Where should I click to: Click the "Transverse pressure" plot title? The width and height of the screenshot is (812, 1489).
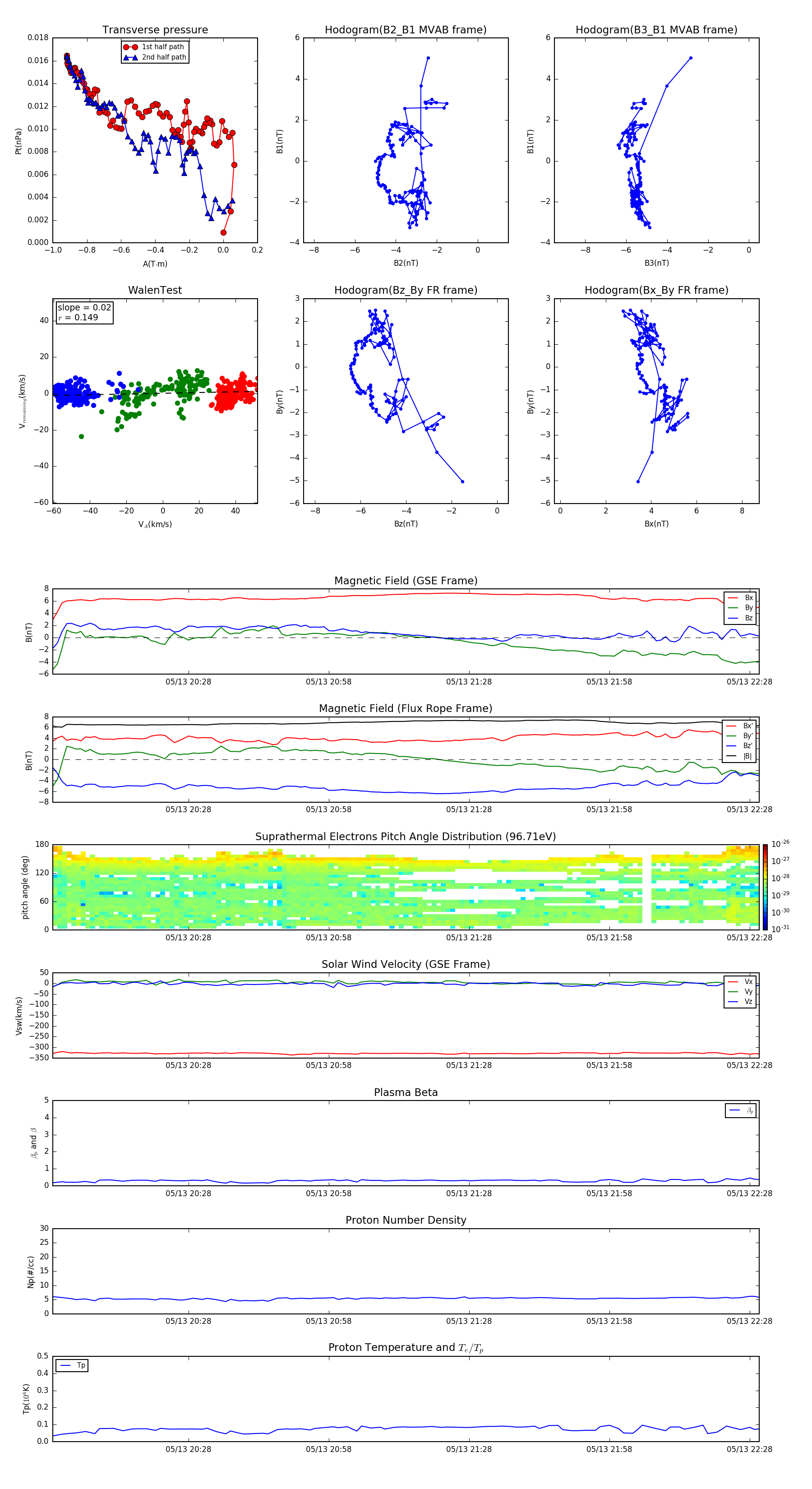(155, 29)
